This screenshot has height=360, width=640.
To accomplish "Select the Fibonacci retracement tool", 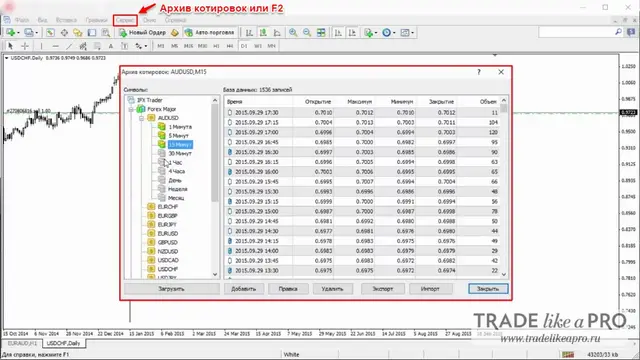I will [x=97, y=46].
